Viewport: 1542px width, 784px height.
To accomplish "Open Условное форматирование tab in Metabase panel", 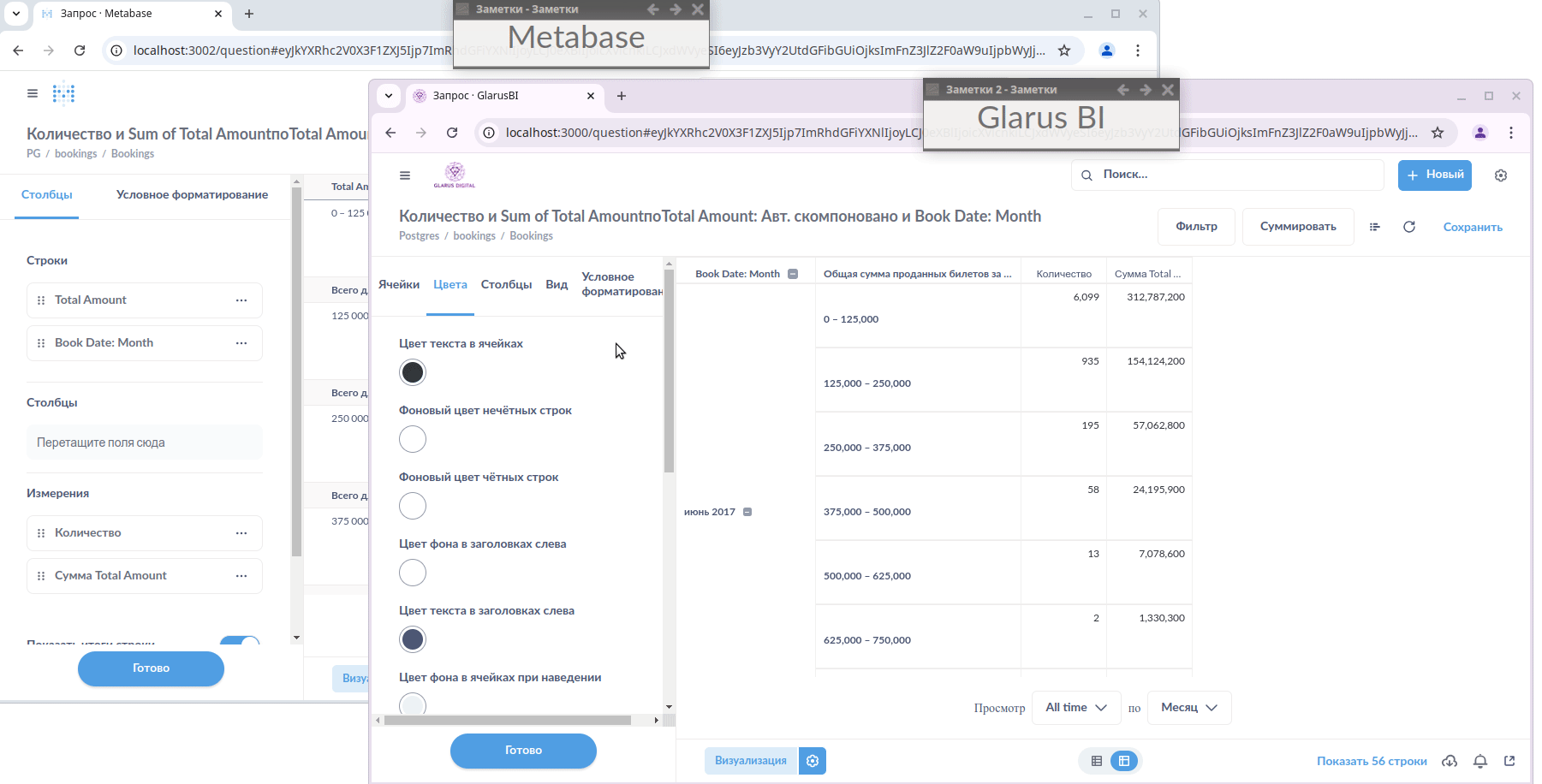I will 192,195.
